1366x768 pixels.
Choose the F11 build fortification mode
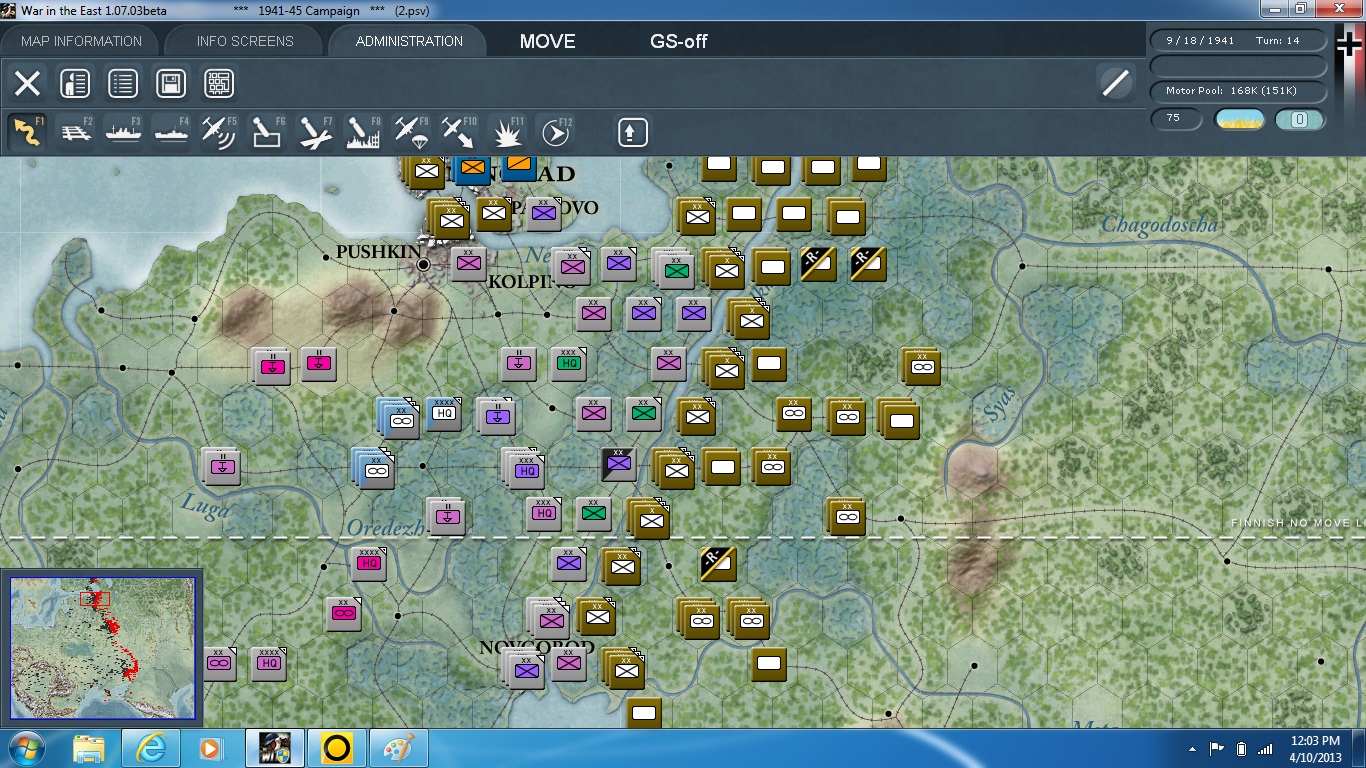point(508,132)
